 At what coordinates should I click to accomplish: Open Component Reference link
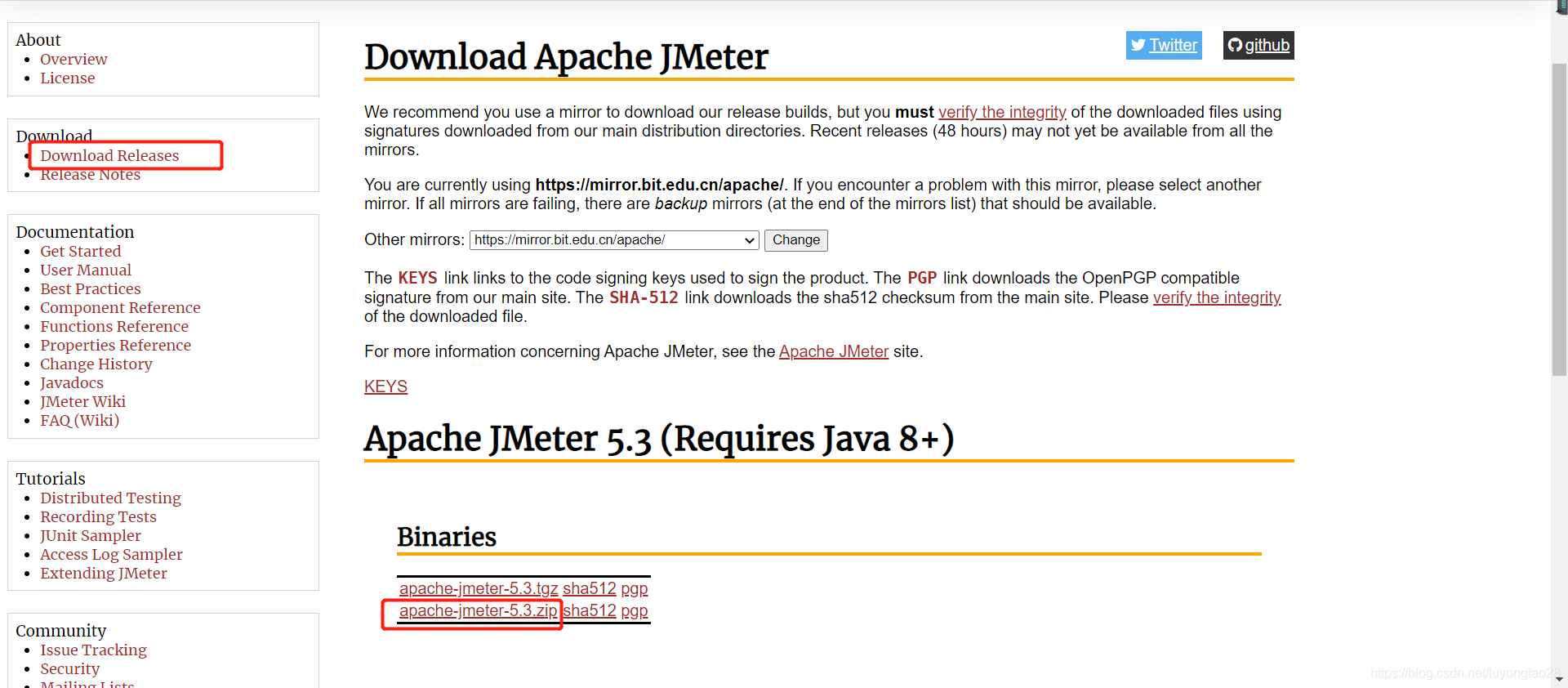120,307
